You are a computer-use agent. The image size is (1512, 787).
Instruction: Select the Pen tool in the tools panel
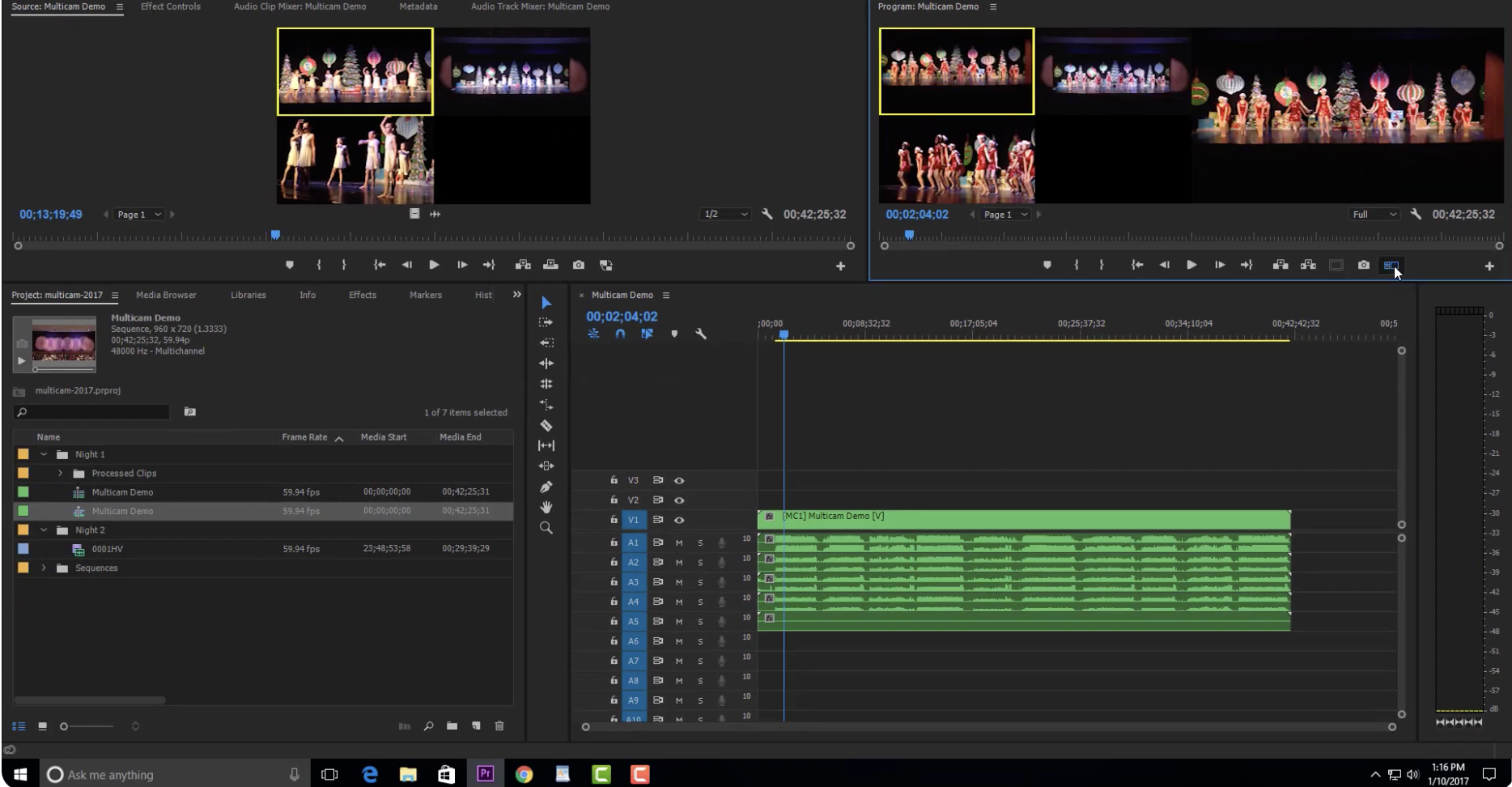546,487
